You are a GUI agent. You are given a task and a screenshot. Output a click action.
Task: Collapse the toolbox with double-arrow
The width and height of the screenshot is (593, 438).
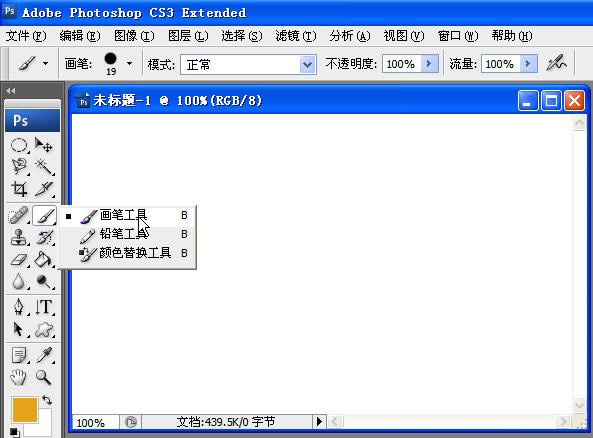[11, 91]
